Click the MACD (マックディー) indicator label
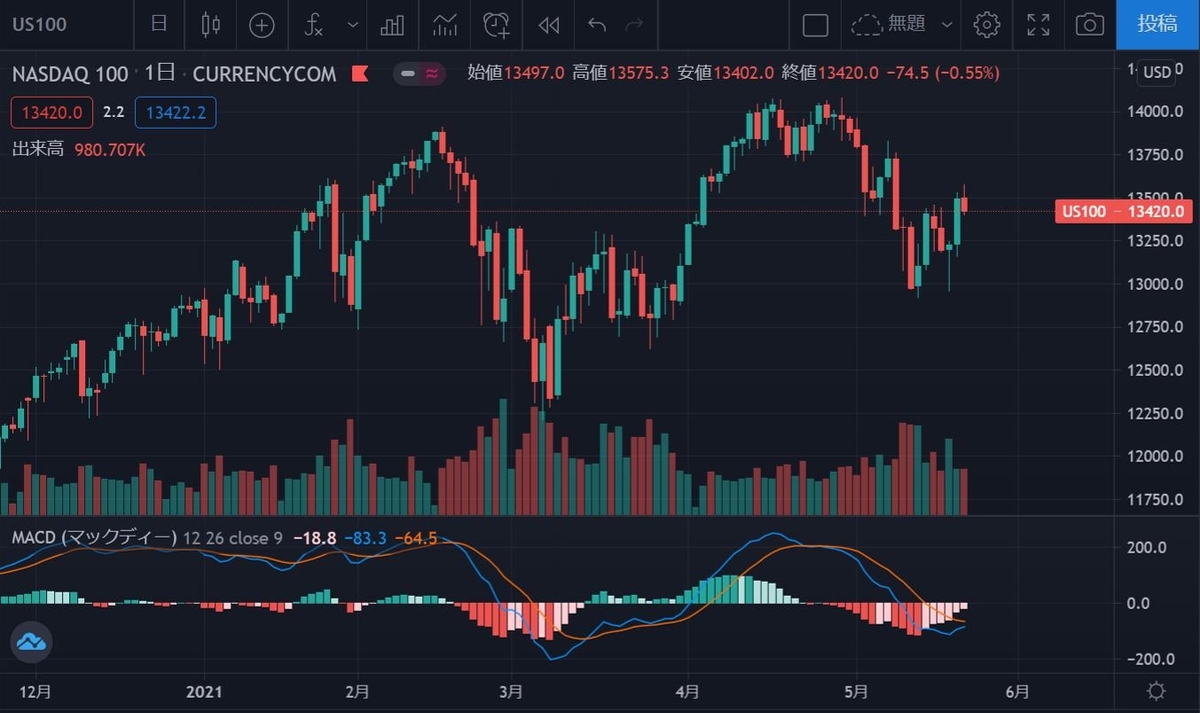Viewport: 1200px width, 713px height. tap(94, 538)
